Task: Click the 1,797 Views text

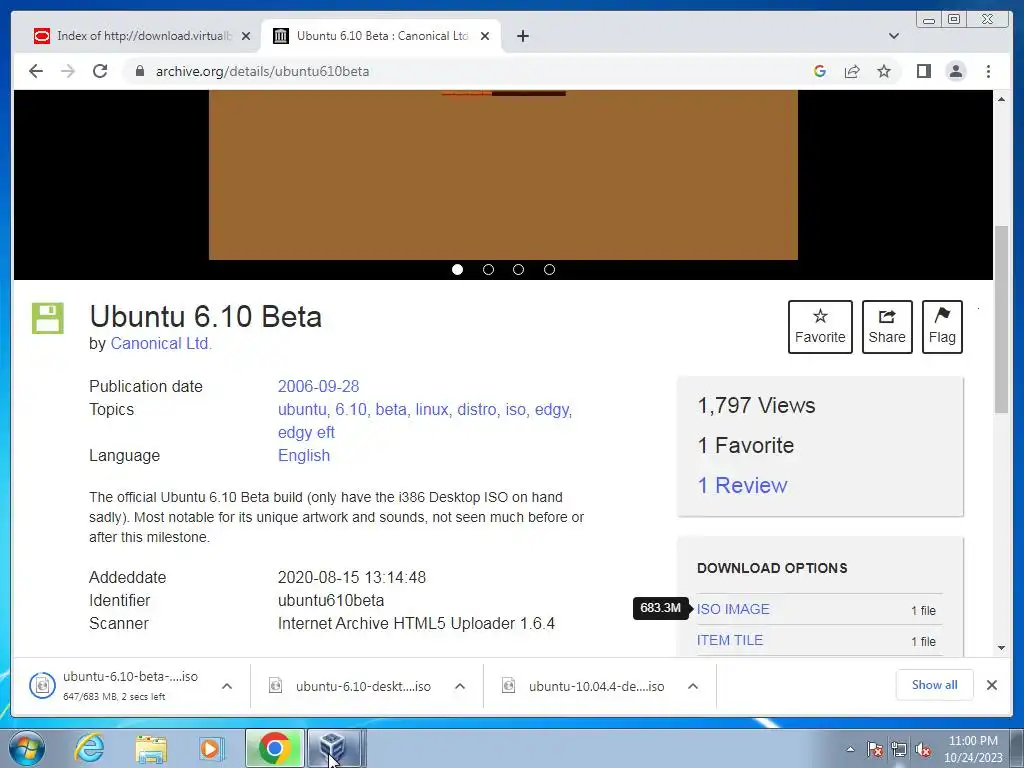Action: tap(756, 406)
